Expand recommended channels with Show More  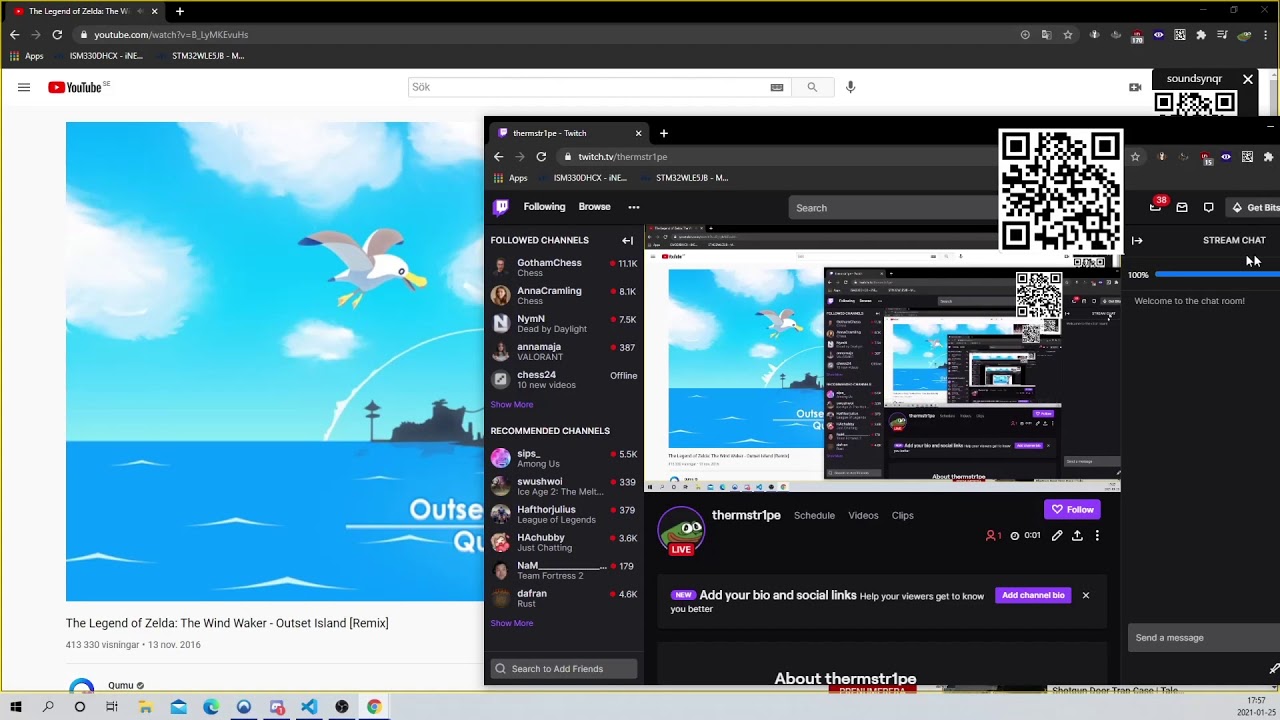pos(512,623)
